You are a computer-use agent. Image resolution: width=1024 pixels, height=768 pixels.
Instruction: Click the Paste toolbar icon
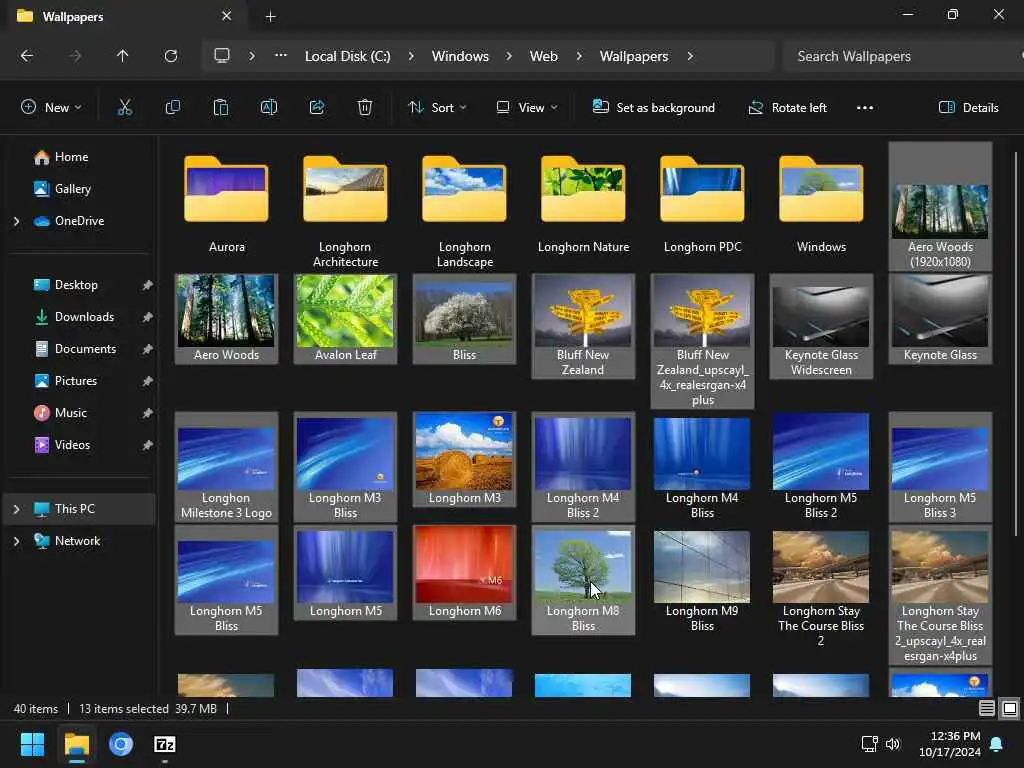(221, 108)
